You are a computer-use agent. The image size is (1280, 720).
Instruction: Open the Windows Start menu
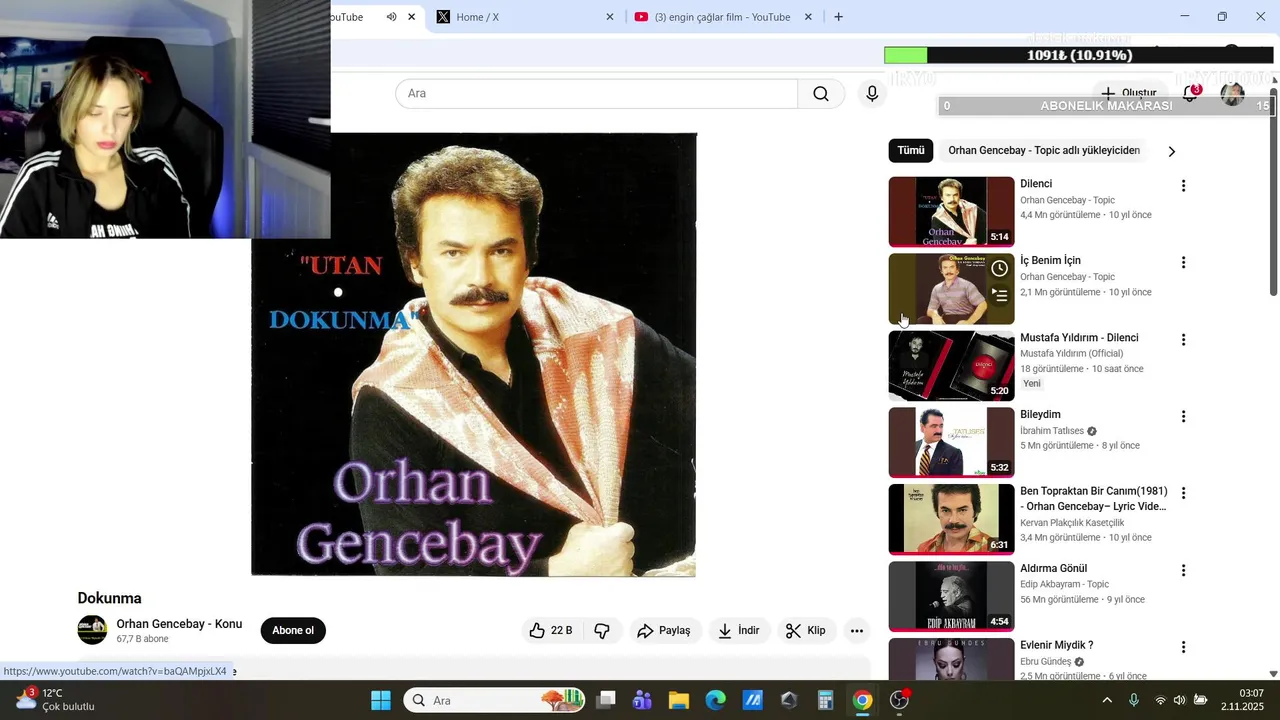click(x=381, y=700)
